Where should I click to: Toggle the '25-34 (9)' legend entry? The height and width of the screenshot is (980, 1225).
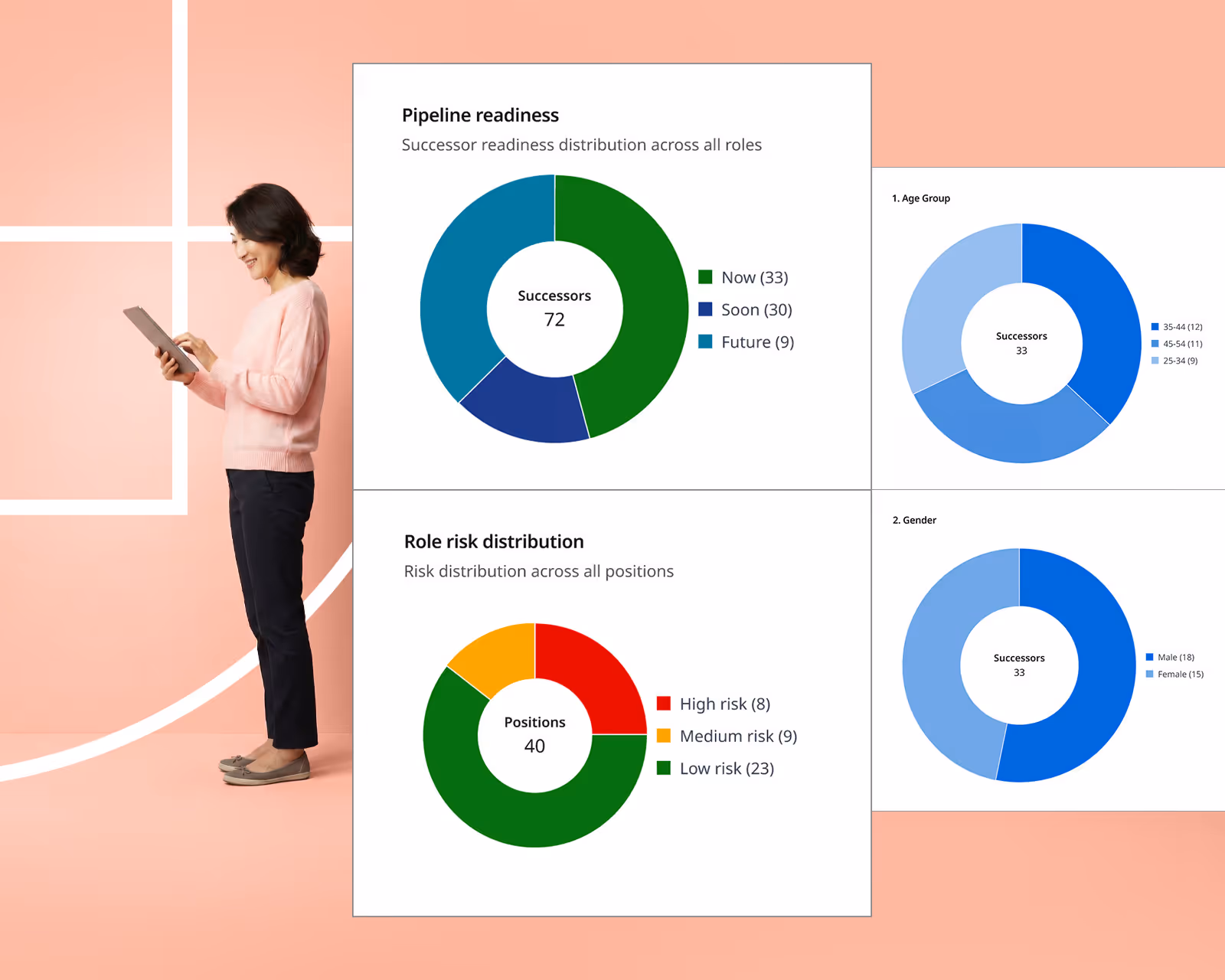[x=1178, y=361]
